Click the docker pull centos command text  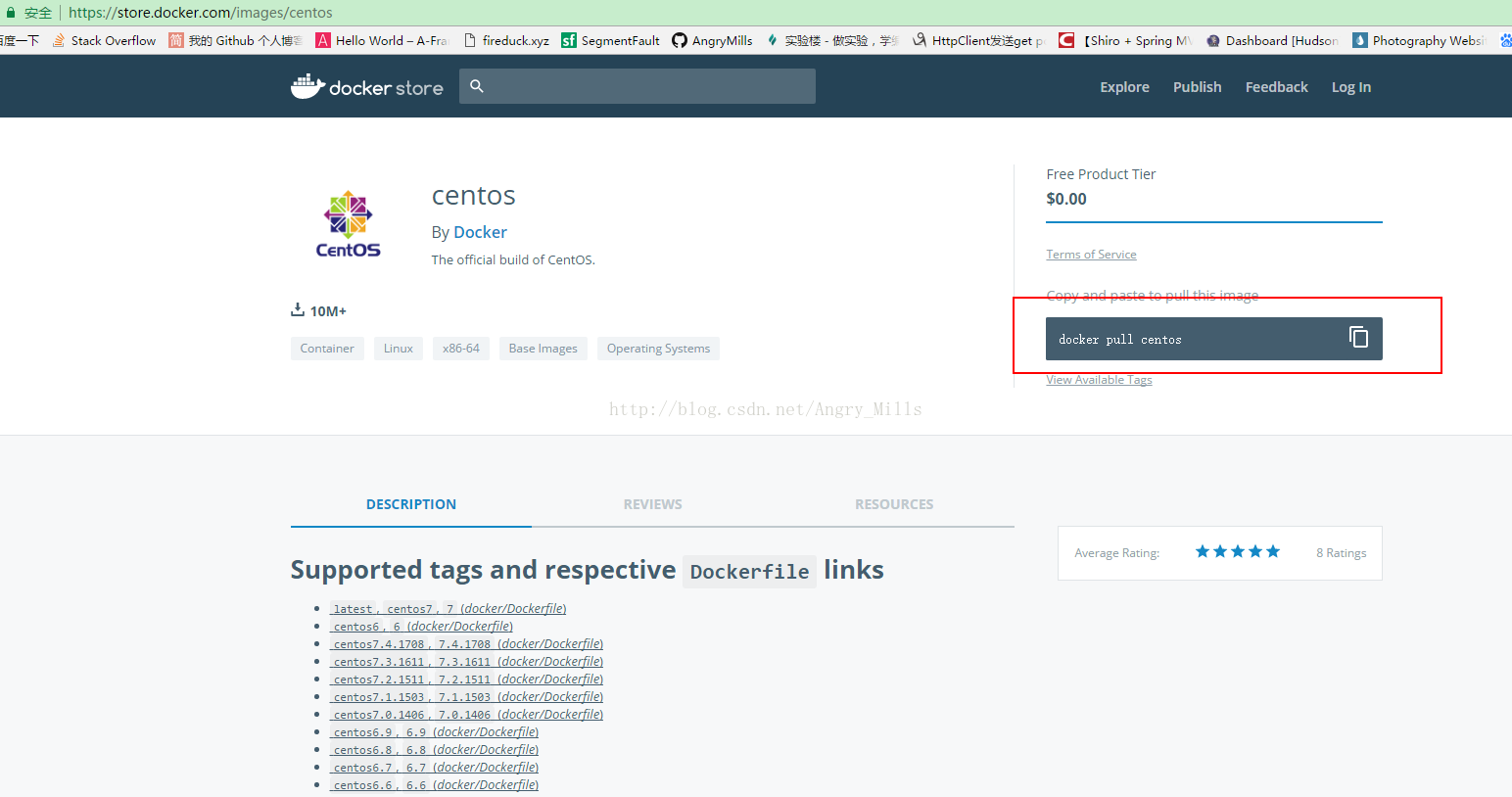1119,340
